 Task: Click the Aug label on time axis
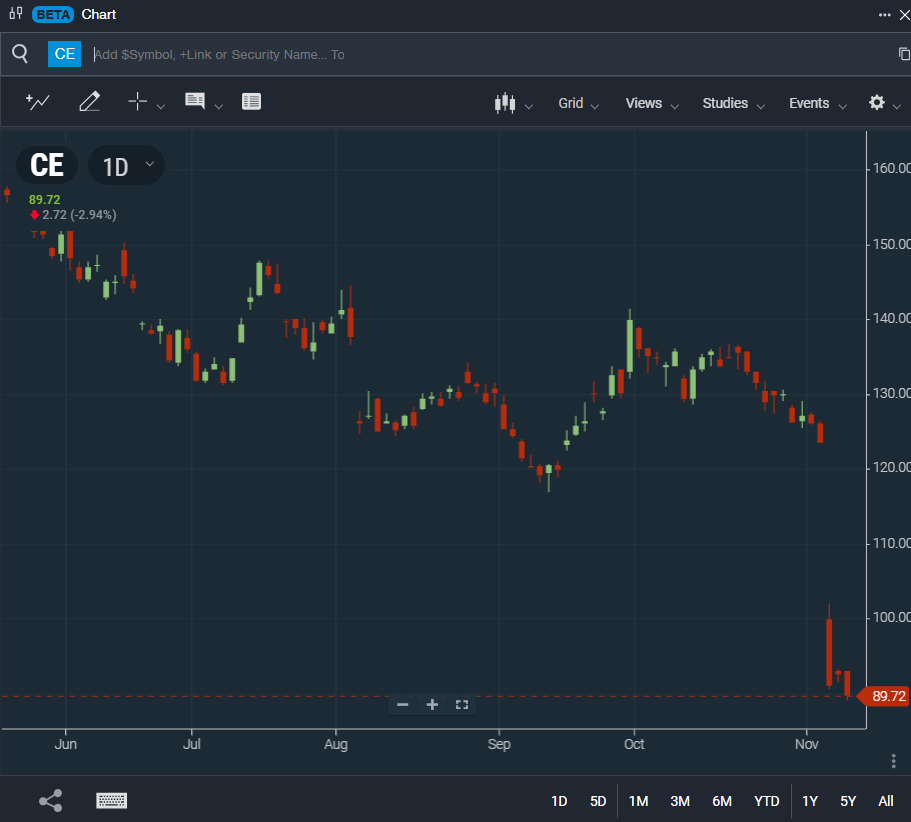(x=336, y=744)
